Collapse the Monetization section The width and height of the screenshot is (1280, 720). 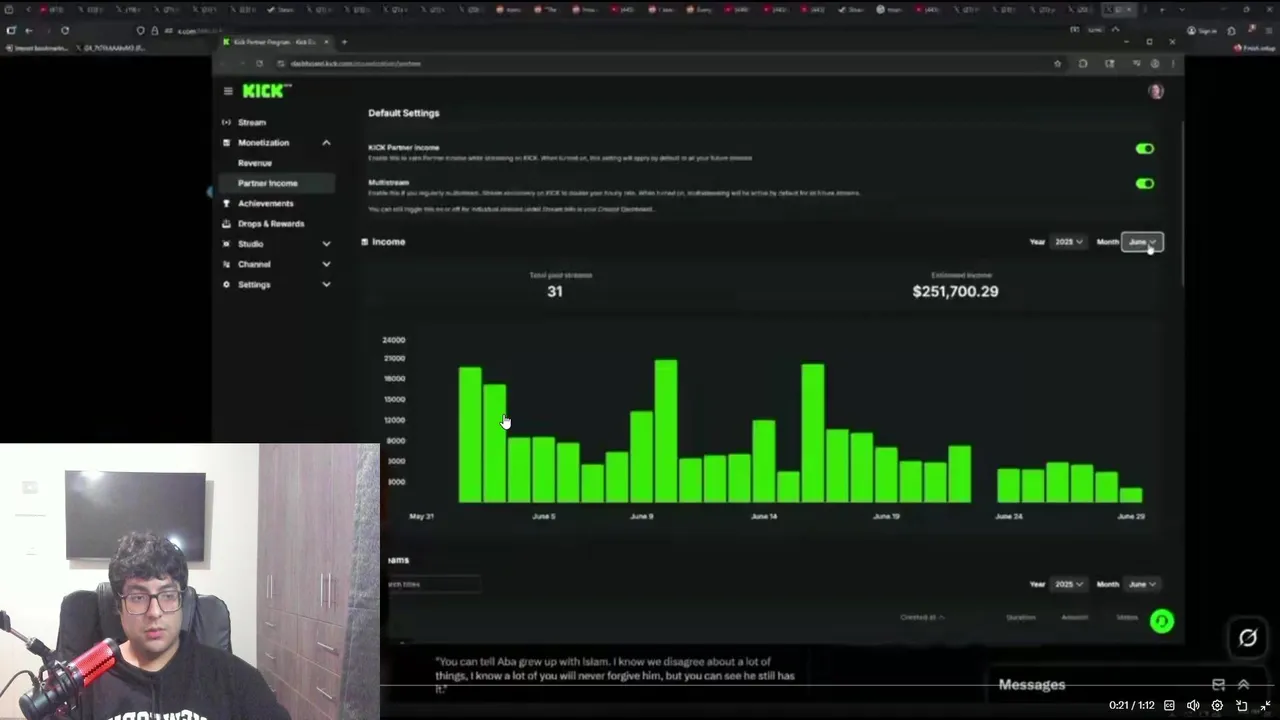pyautogui.click(x=326, y=143)
